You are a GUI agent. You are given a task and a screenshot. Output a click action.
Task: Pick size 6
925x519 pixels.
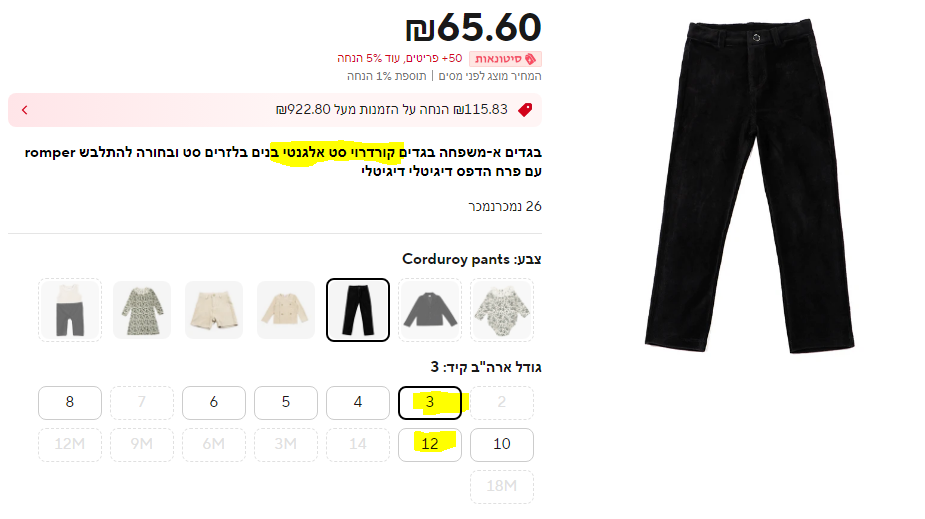214,403
